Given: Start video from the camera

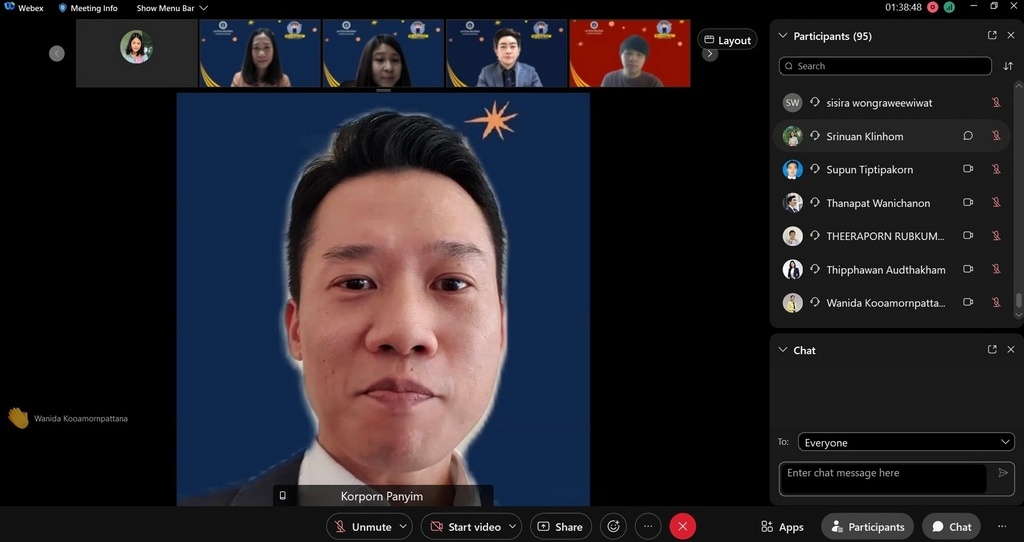Looking at the screenshot, I should 463,526.
